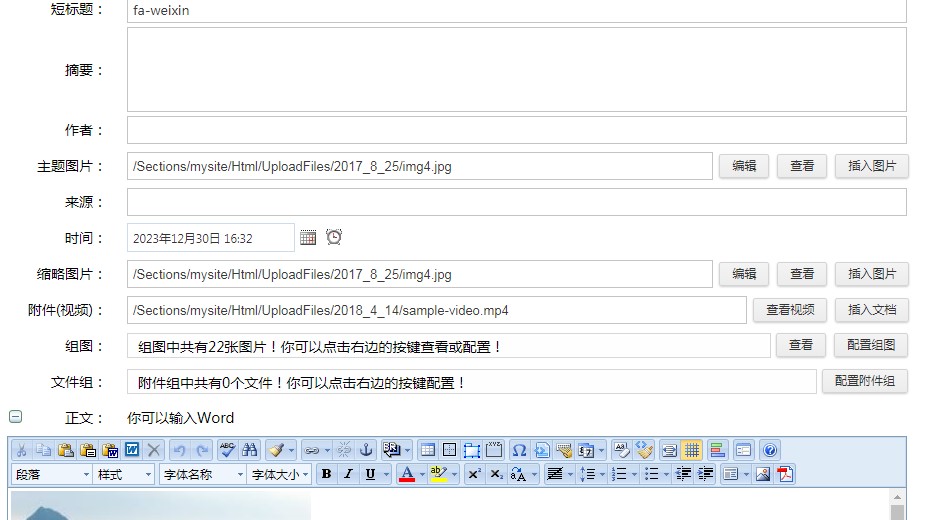Viewport: 934px width, 520px height.
Task: Insert special character with Omega icon
Action: 519,450
